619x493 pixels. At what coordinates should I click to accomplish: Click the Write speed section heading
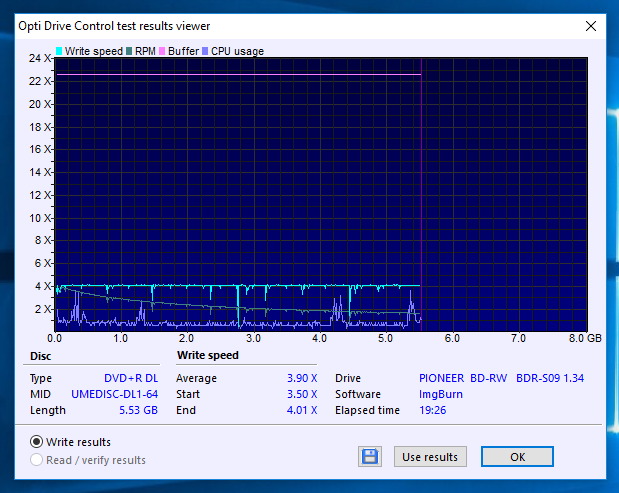pos(208,355)
